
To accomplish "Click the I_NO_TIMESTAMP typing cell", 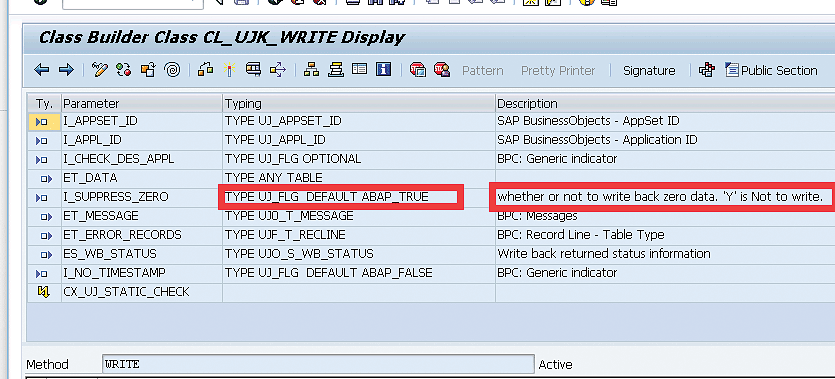I will point(358,273).
